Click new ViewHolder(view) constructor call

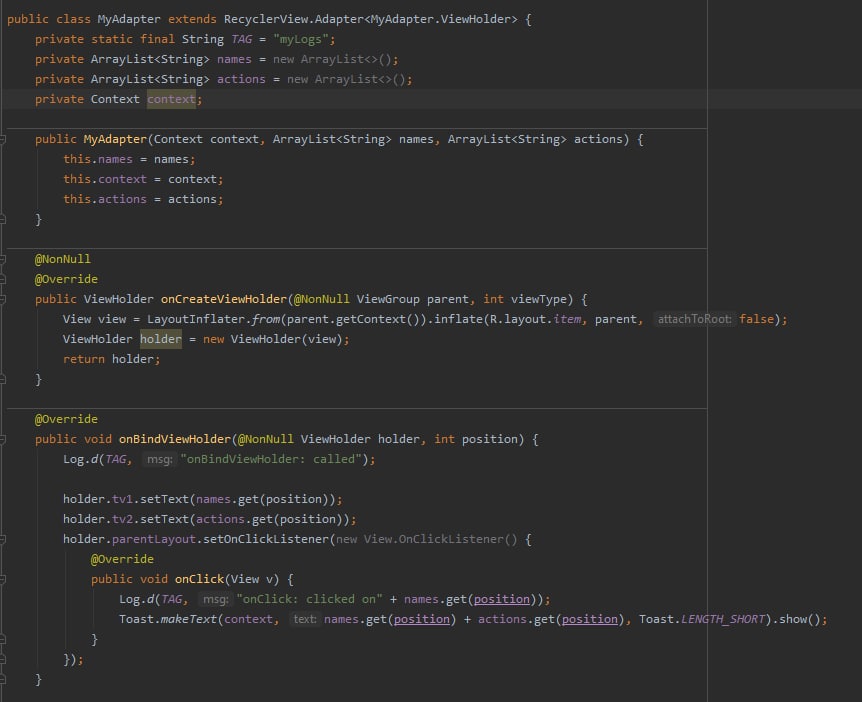point(273,339)
